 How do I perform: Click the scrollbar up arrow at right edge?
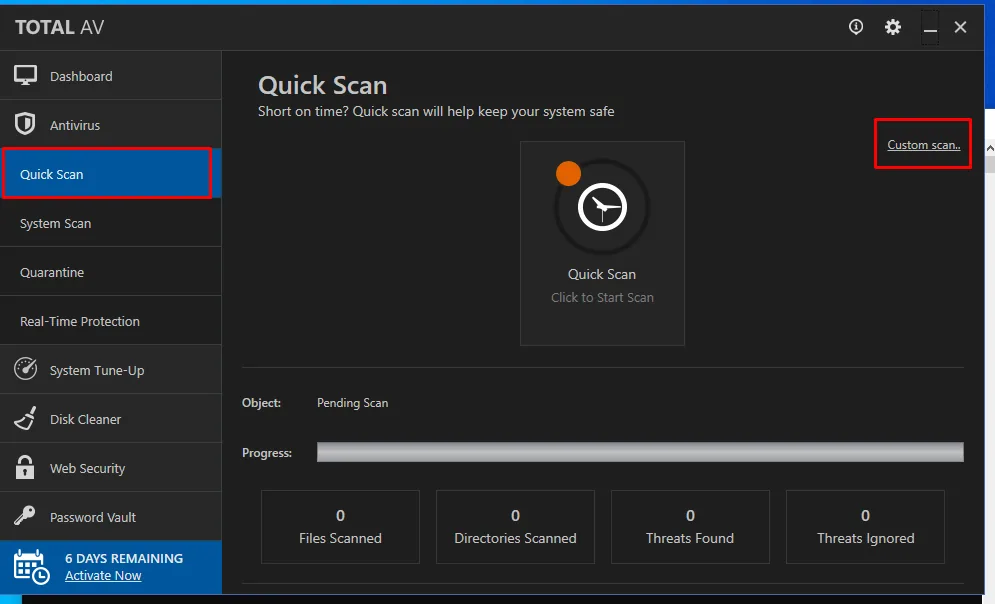click(x=990, y=148)
